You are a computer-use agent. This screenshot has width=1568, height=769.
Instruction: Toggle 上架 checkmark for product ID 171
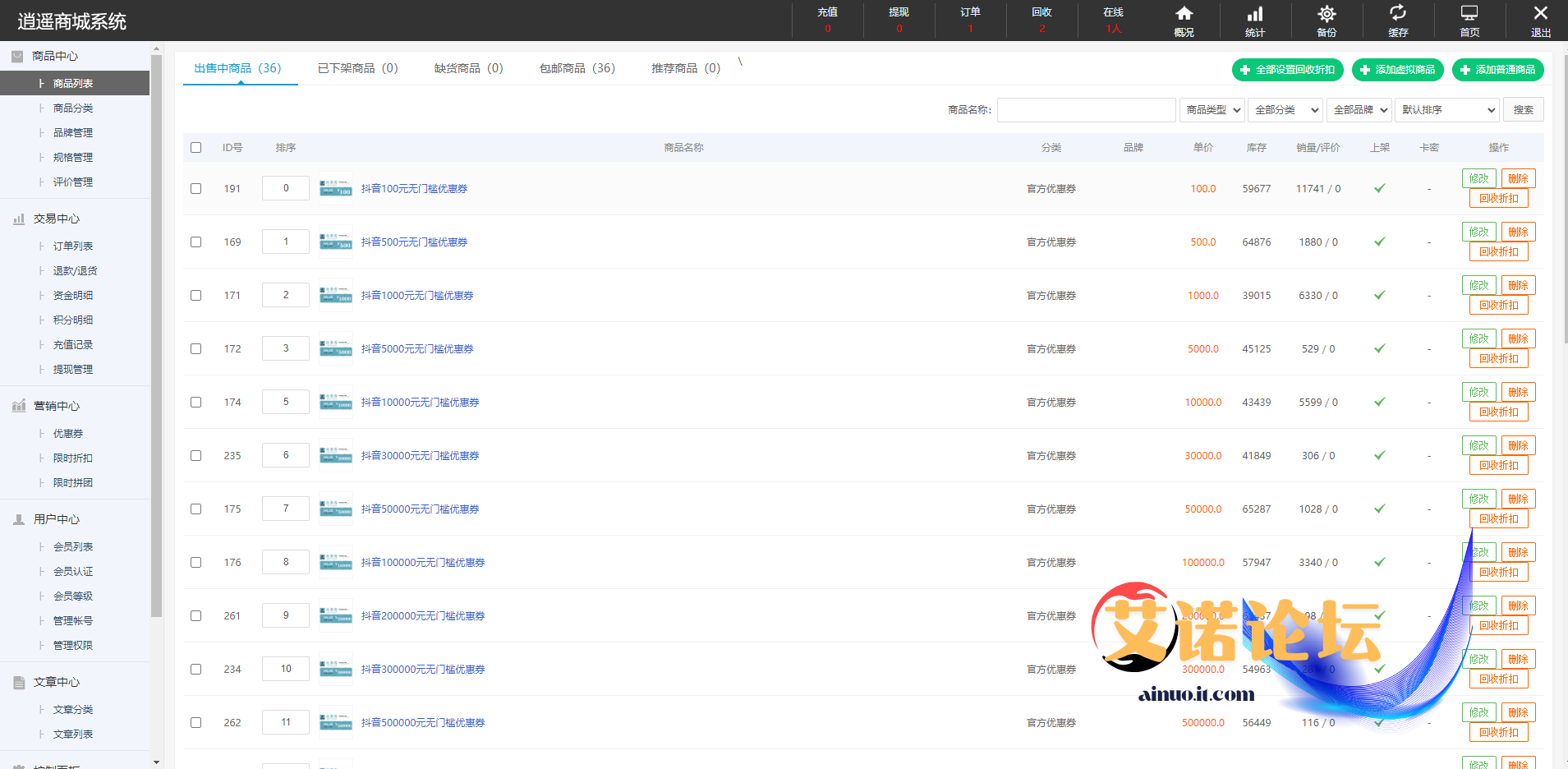[x=1380, y=295]
